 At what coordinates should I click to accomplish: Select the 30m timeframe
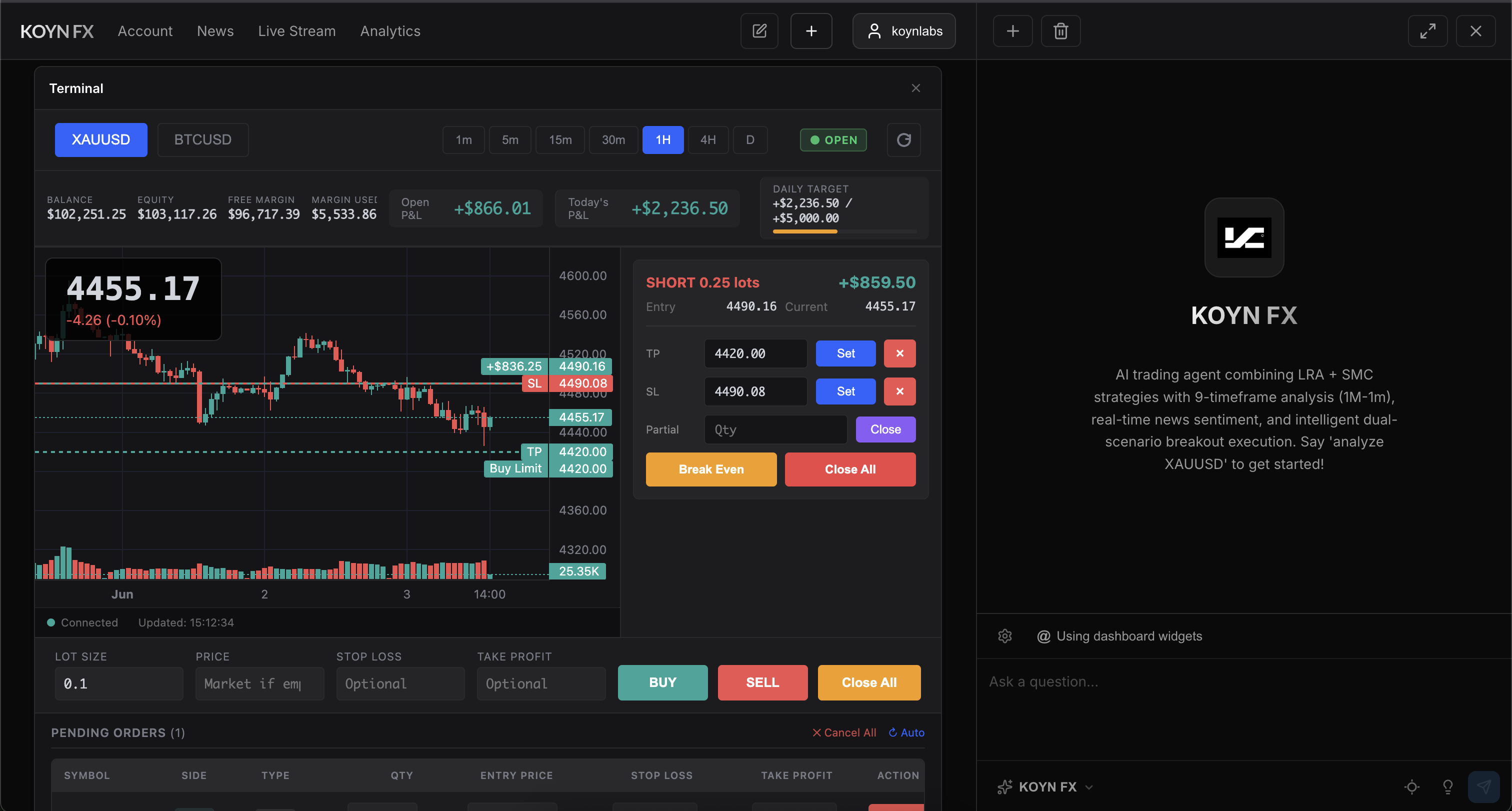613,139
